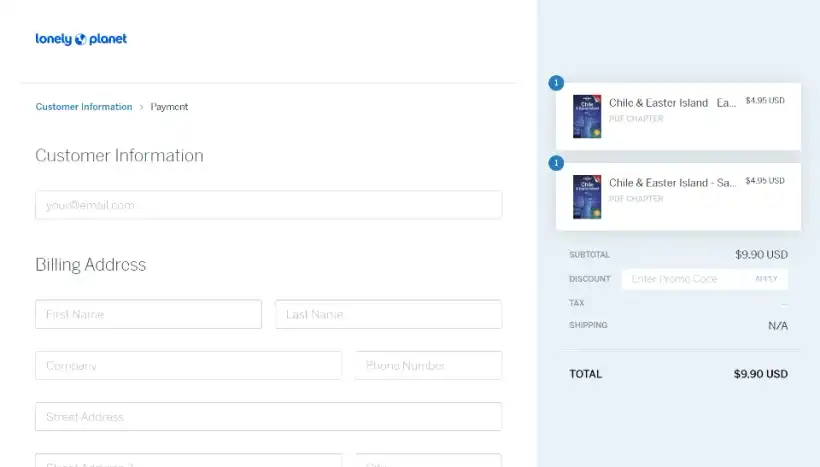This screenshot has width=820, height=467.
Task: Select the Street Address 2 field
Action: tap(188, 460)
